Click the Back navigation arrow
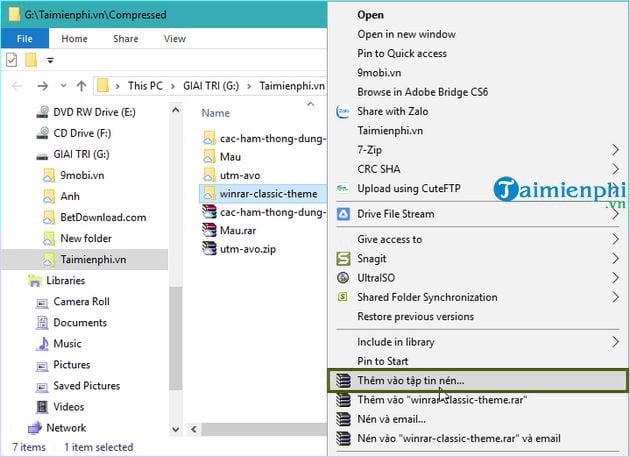This screenshot has height=457, width=630. point(17,86)
